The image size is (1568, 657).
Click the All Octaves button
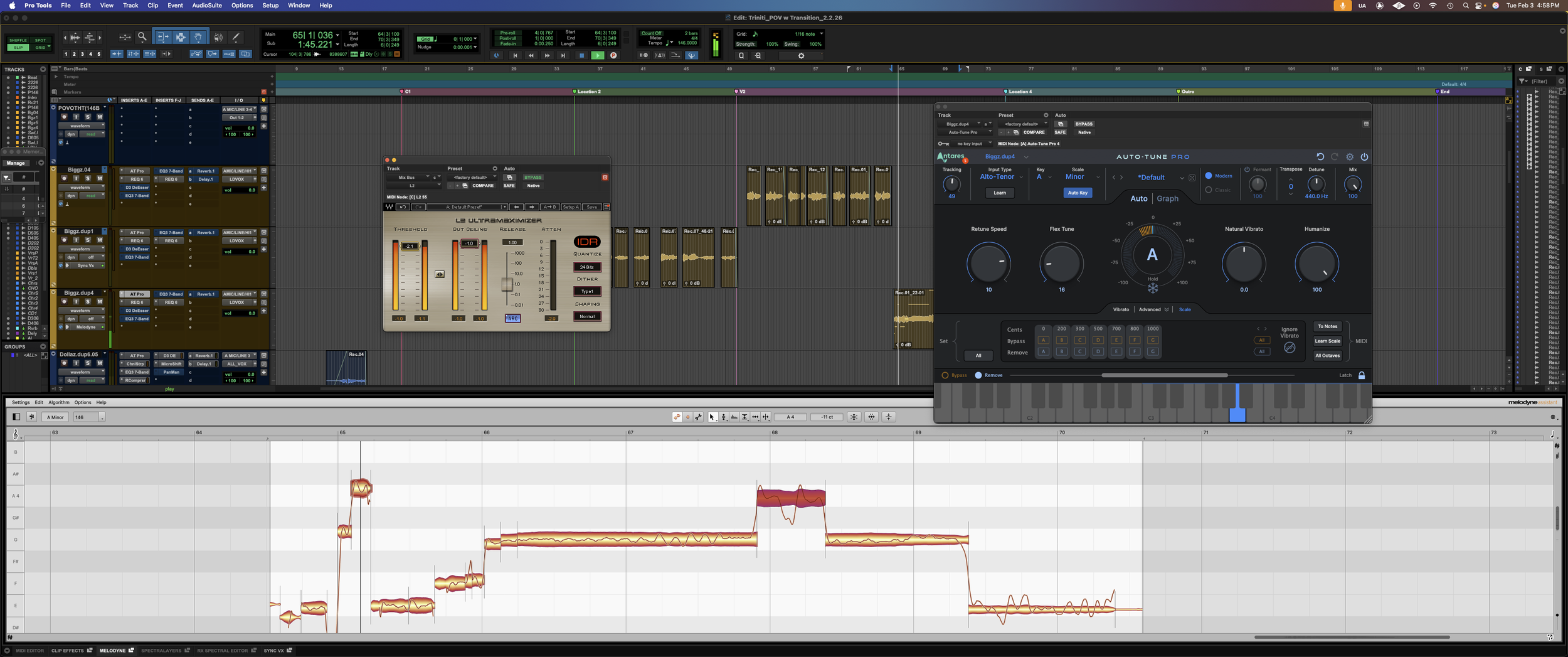coord(1327,356)
